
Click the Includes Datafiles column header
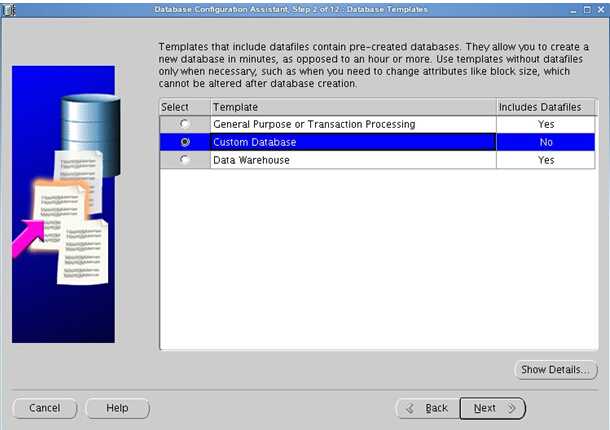[x=545, y=107]
